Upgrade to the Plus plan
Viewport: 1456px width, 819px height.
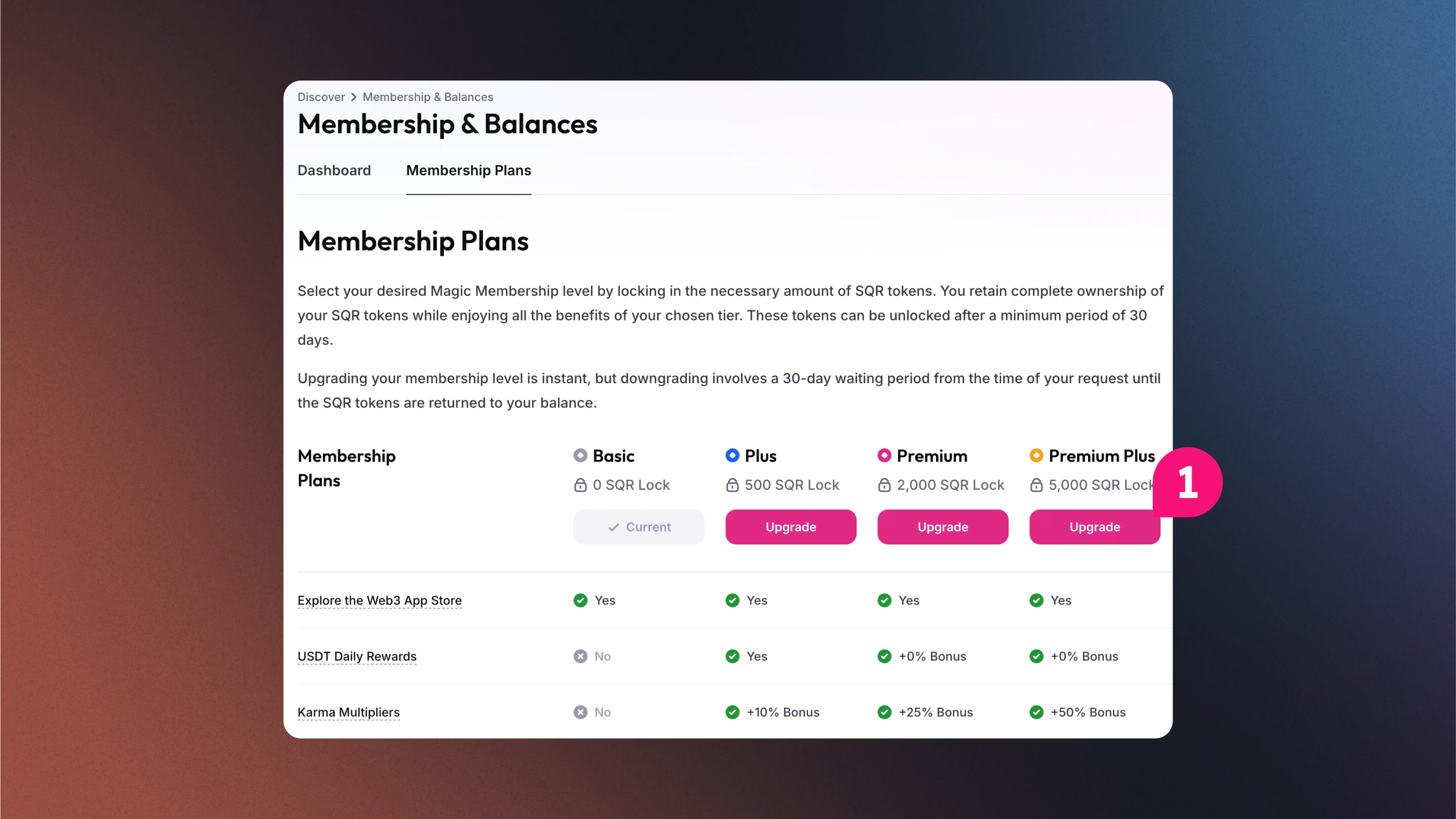tap(790, 527)
